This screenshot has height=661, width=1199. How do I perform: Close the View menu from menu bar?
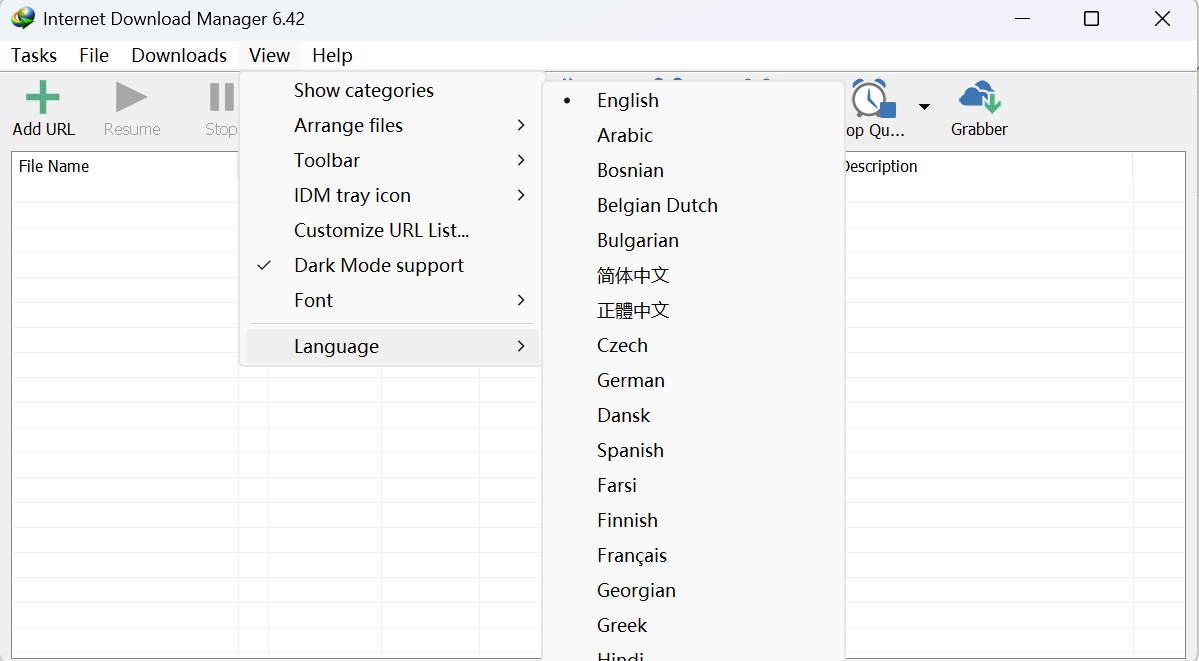click(269, 55)
